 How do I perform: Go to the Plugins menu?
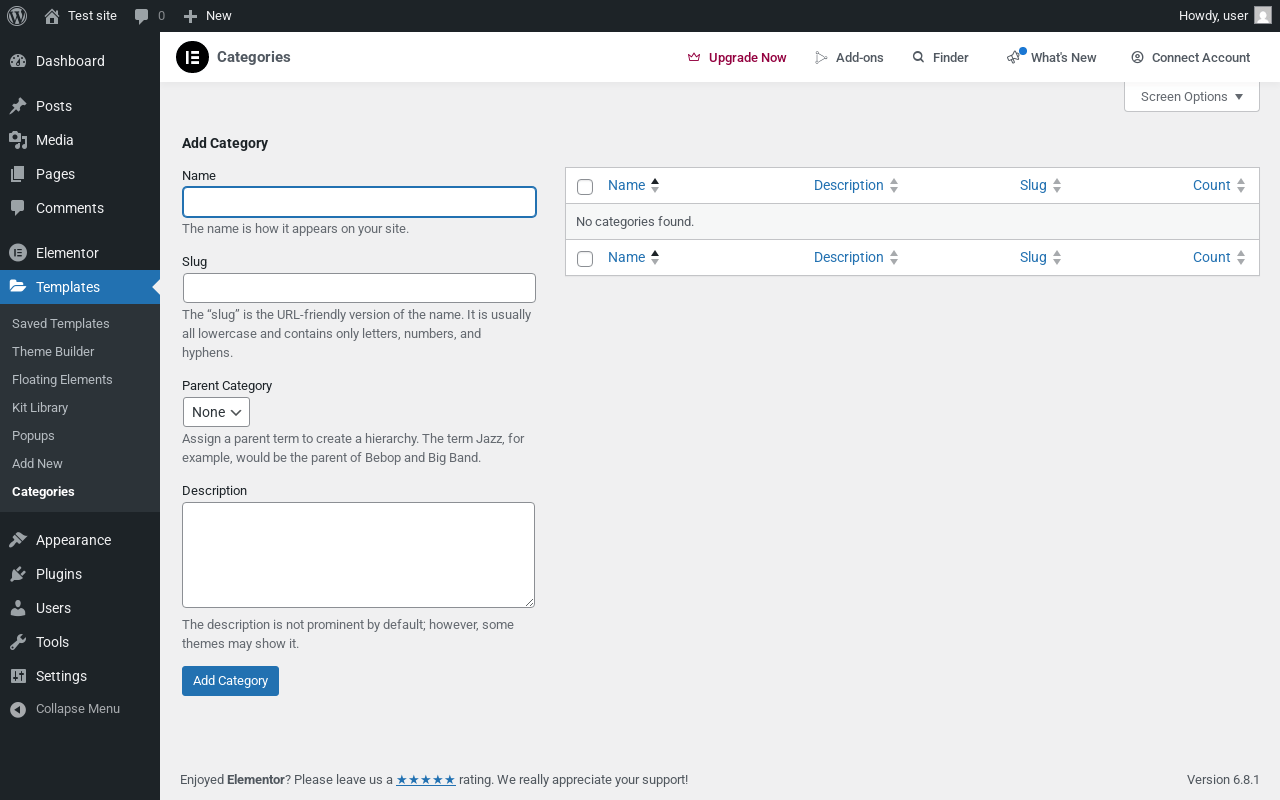pyautogui.click(x=58, y=574)
